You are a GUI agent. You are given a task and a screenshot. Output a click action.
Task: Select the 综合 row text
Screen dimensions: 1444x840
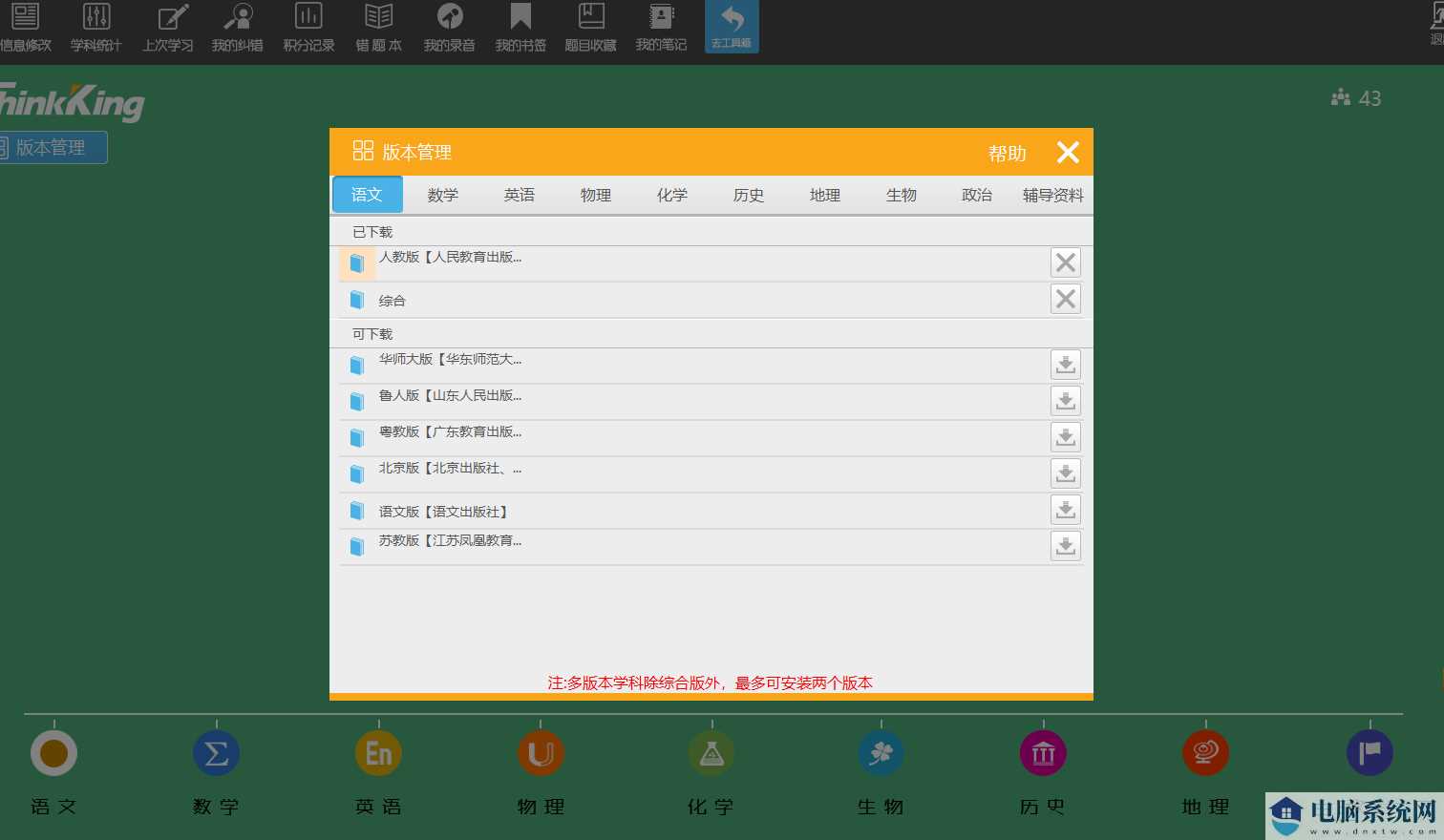[x=393, y=301]
